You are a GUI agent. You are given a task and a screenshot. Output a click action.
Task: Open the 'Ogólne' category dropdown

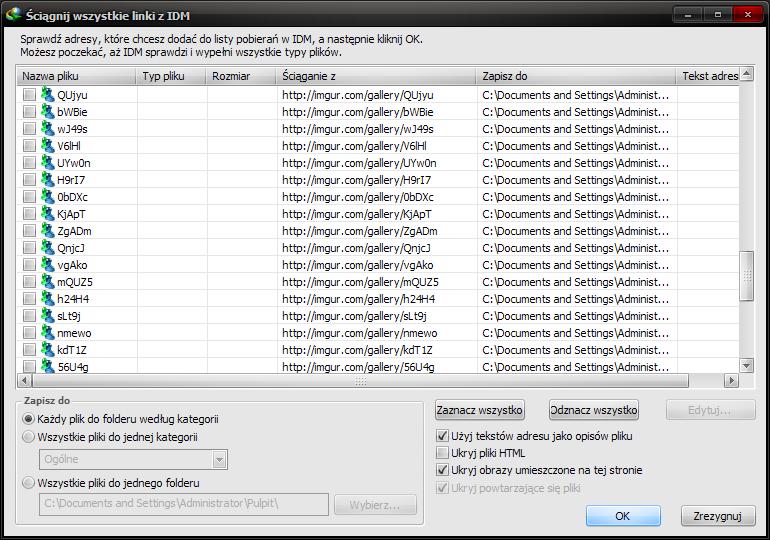[219, 459]
